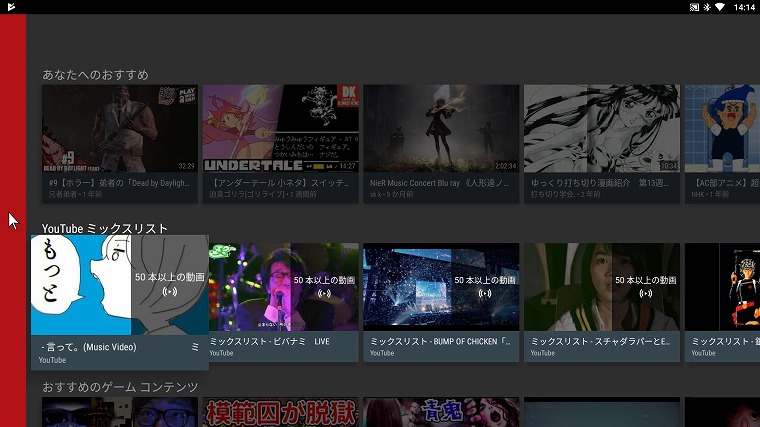
Task: Open the スチャダラパー mix thumbnail
Action: (x=602, y=287)
